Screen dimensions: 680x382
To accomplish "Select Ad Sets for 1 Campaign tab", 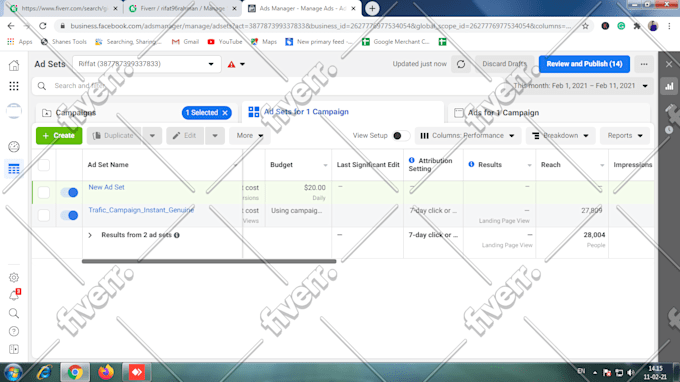I will (x=343, y=112).
